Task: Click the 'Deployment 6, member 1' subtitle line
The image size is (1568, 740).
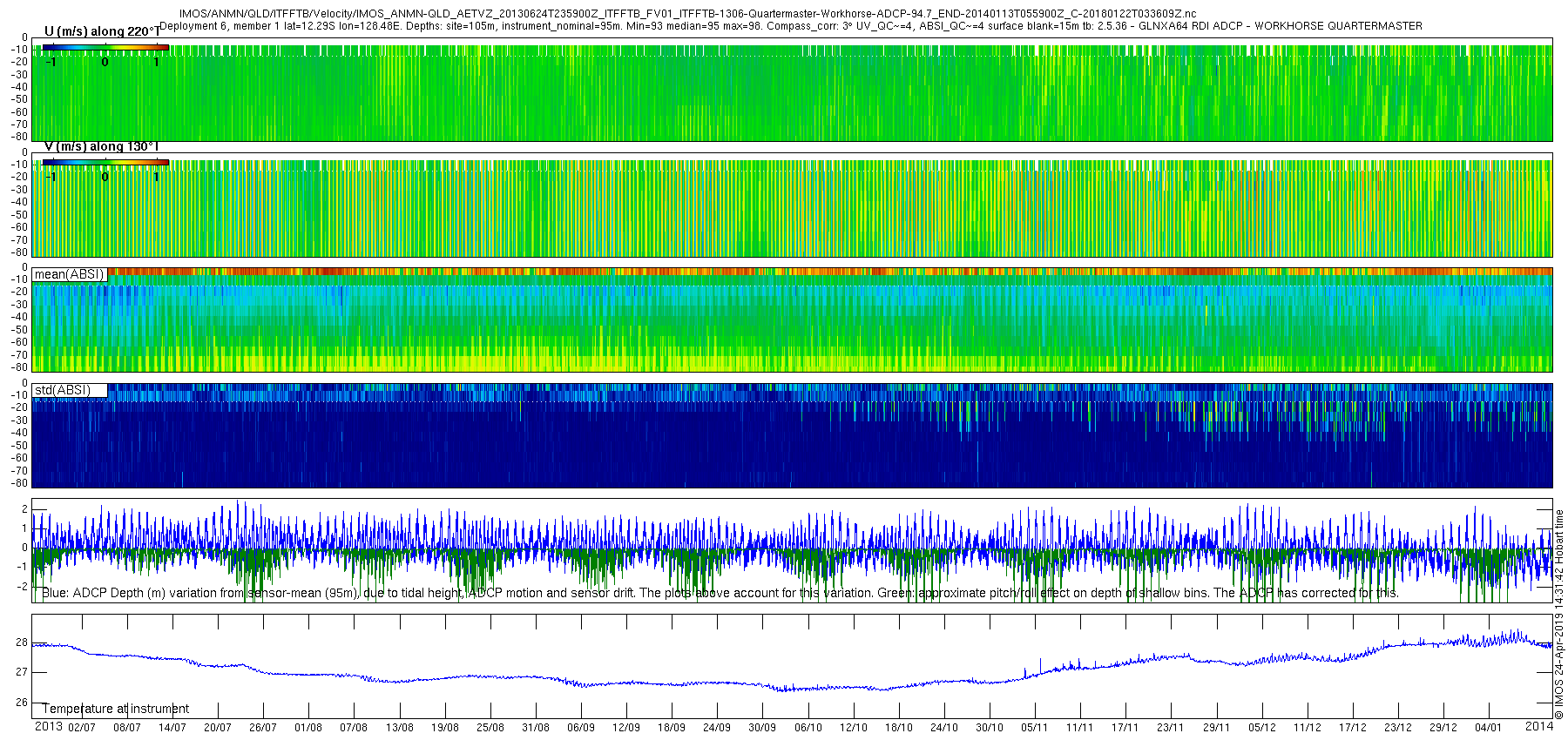Action: (791, 26)
